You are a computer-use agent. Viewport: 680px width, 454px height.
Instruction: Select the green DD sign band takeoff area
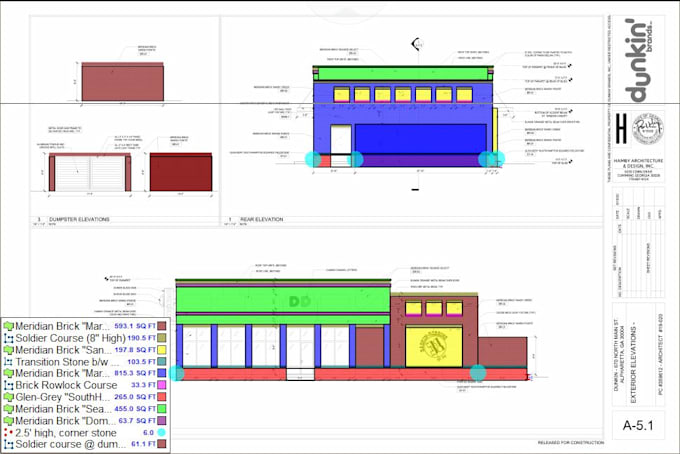click(283, 300)
